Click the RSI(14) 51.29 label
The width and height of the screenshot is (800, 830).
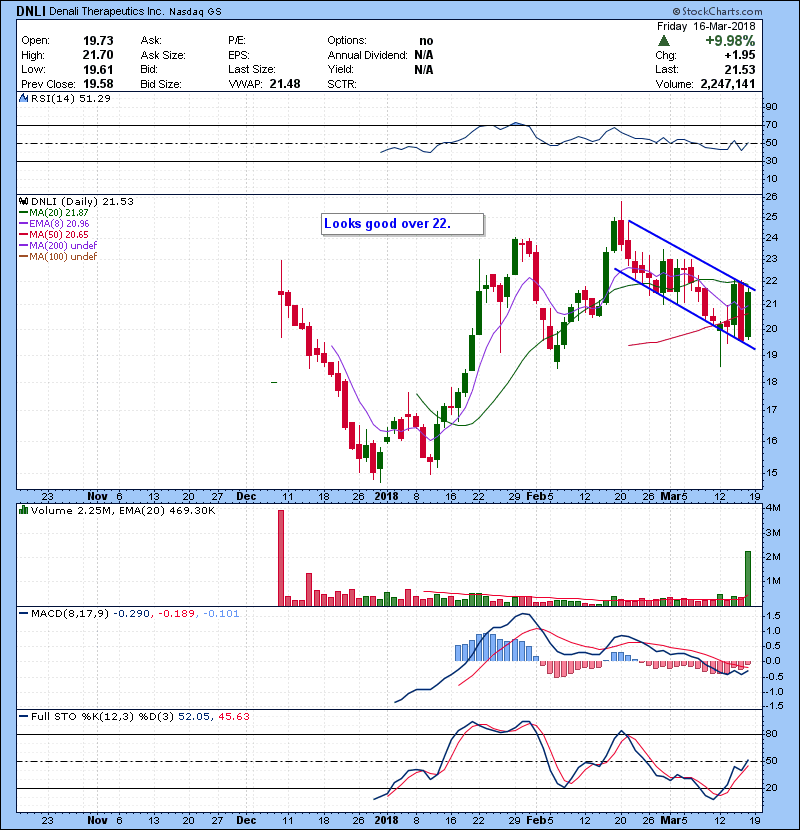tap(70, 98)
